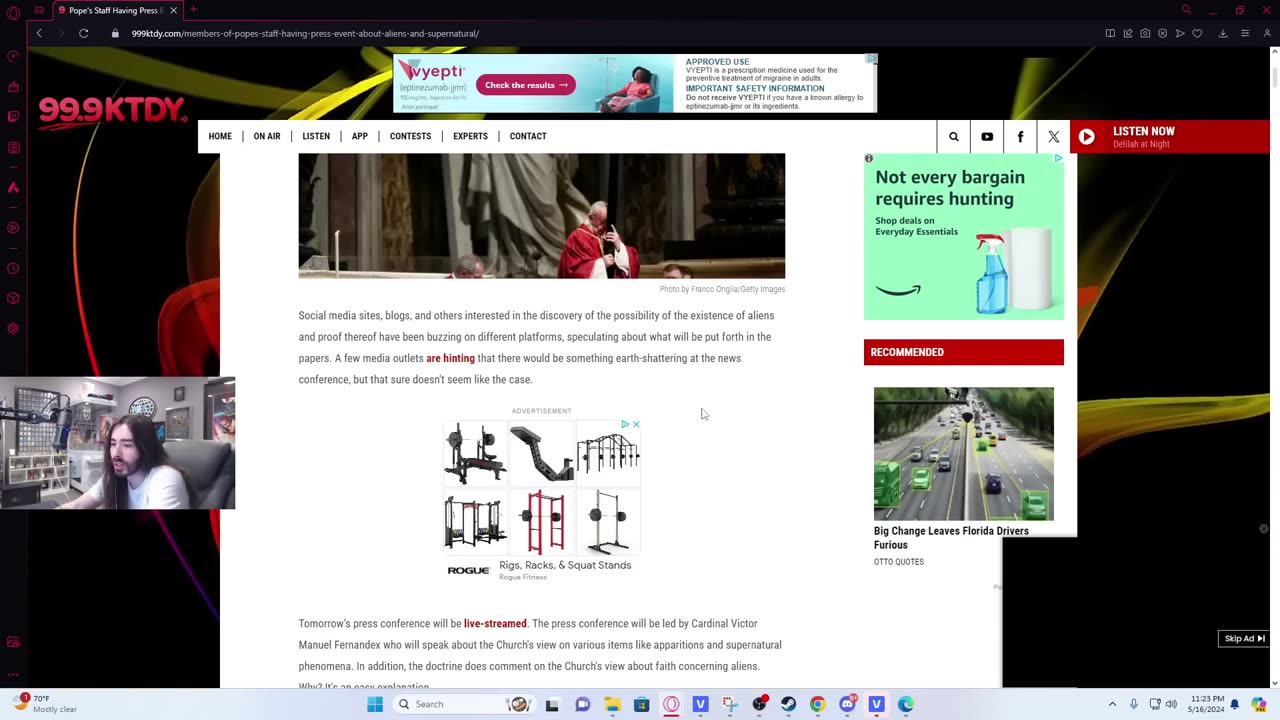Open the station's Facebook icon
The width and height of the screenshot is (1280, 720).
point(1020,137)
